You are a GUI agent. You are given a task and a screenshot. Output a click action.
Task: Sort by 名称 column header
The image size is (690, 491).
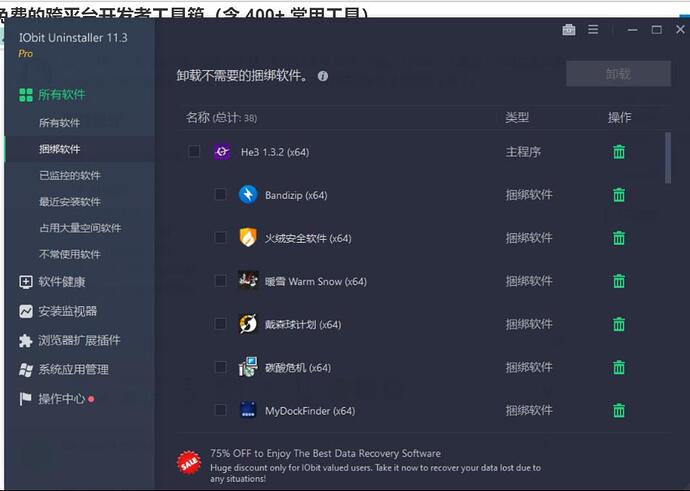pyautogui.click(x=221, y=117)
